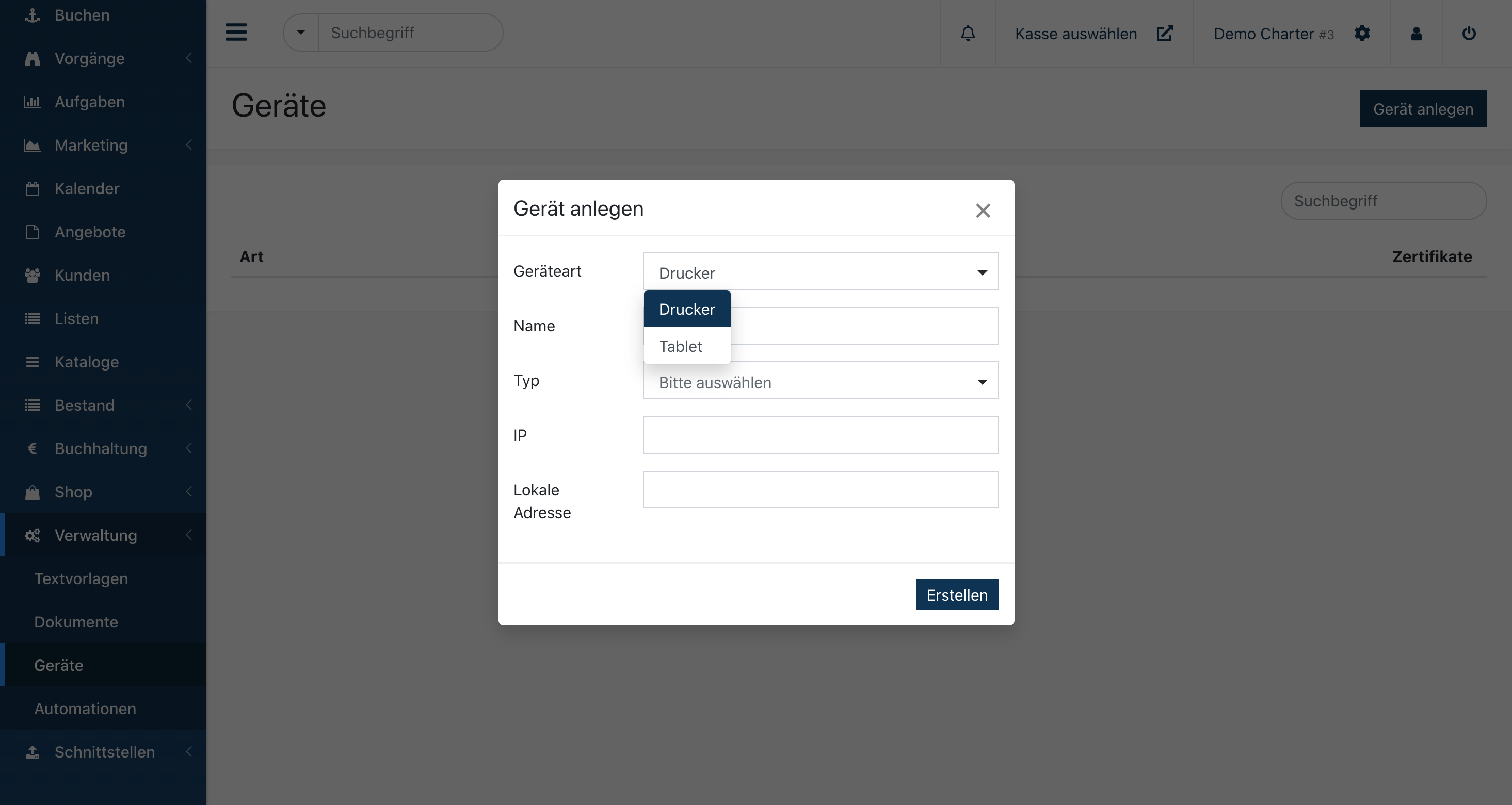Click the power logout icon
This screenshot has height=805, width=1512.
1469,34
